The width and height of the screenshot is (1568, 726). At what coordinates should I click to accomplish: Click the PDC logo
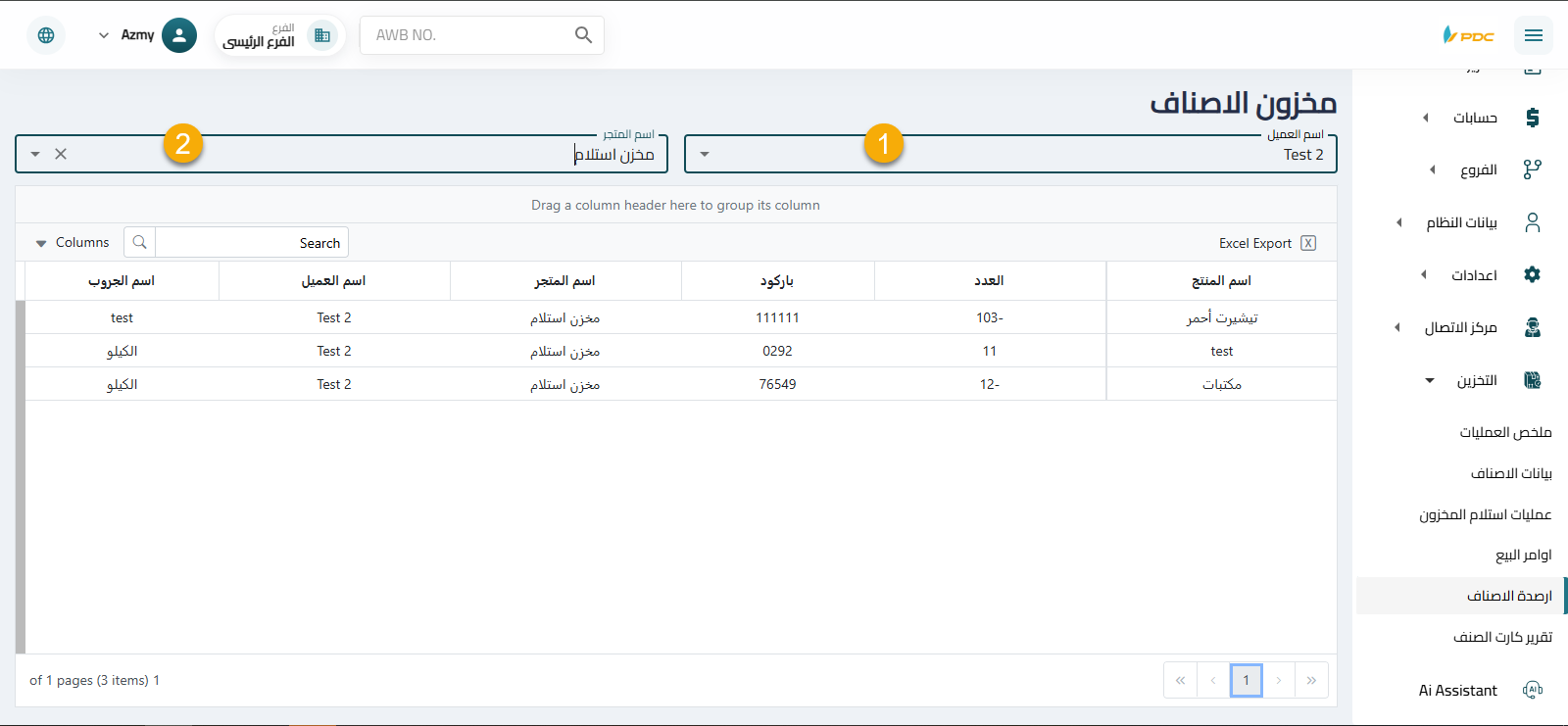click(x=1468, y=35)
